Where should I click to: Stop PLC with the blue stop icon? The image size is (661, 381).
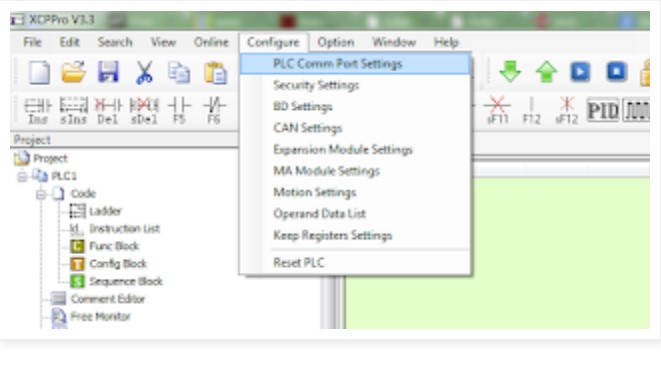617,72
